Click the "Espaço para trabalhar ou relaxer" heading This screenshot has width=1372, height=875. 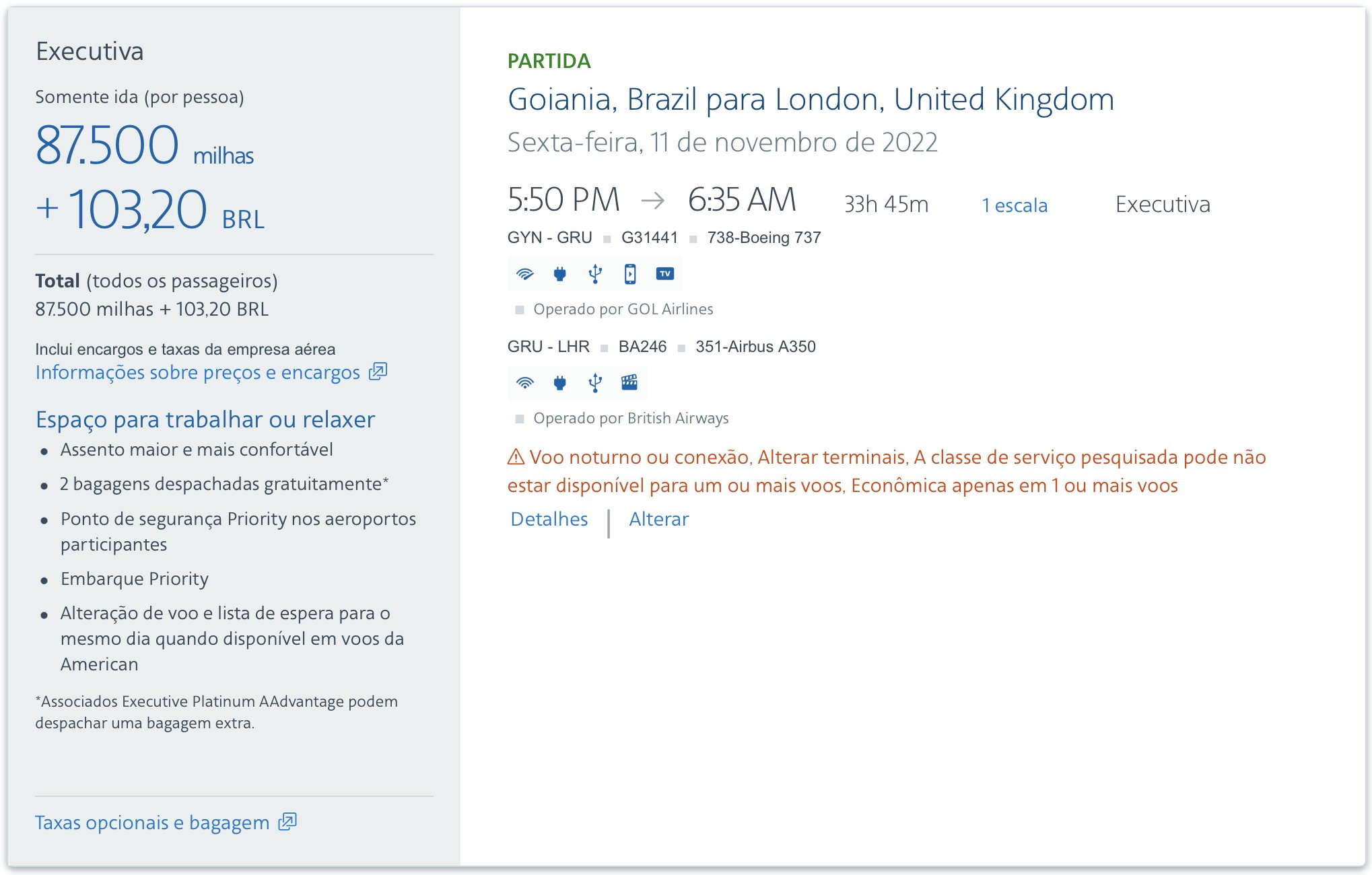[205, 419]
